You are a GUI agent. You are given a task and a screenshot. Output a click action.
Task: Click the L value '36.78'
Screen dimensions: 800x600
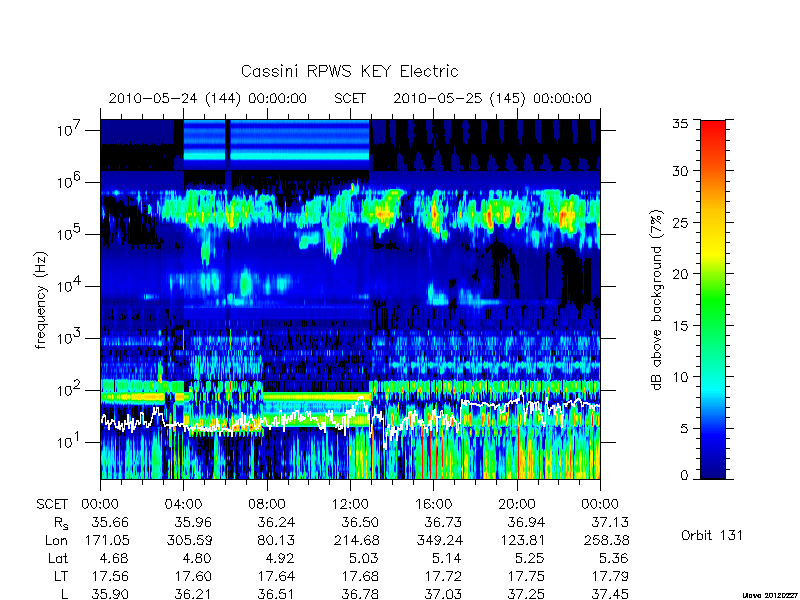[360, 594]
